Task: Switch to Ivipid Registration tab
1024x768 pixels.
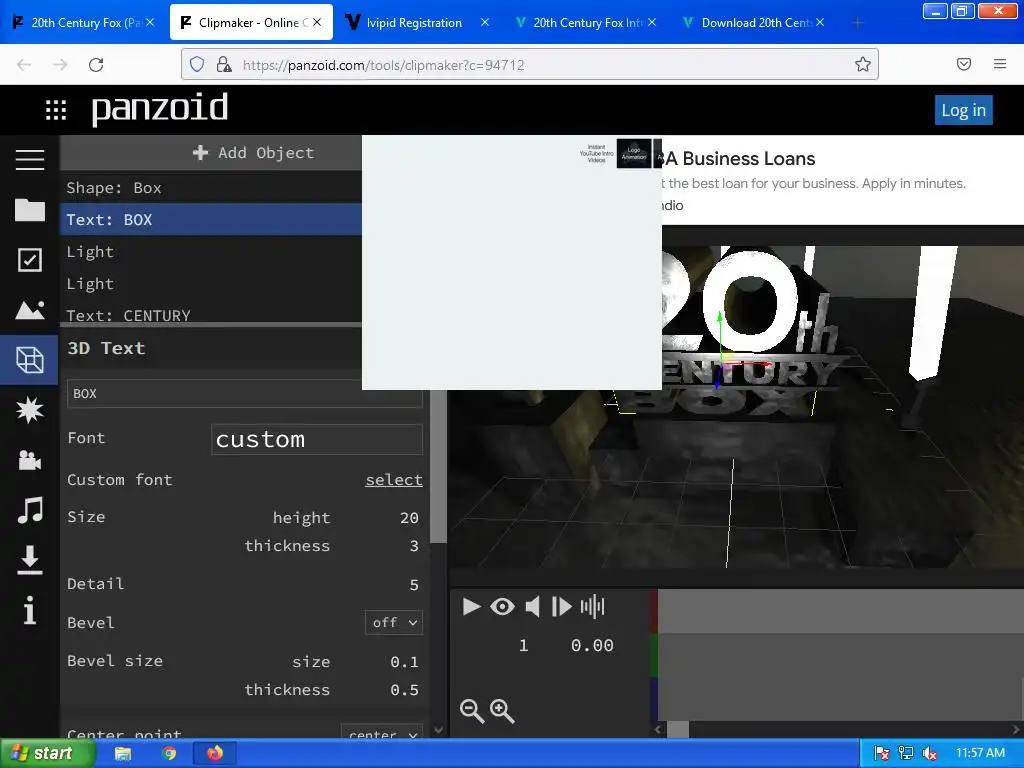Action: tap(414, 22)
